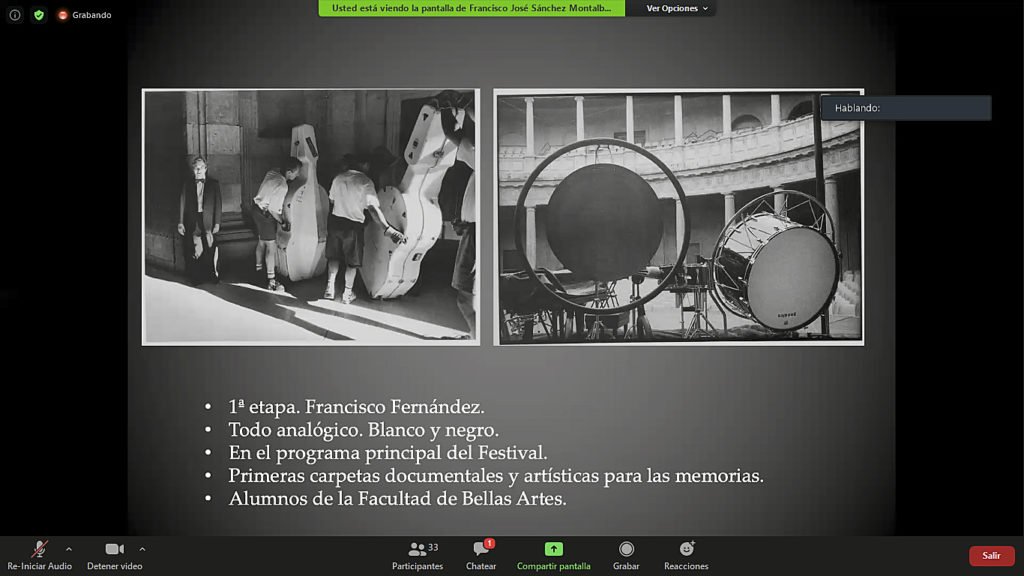The height and width of the screenshot is (576, 1024).
Task: Click the meeting information icon
Action: [15, 15]
